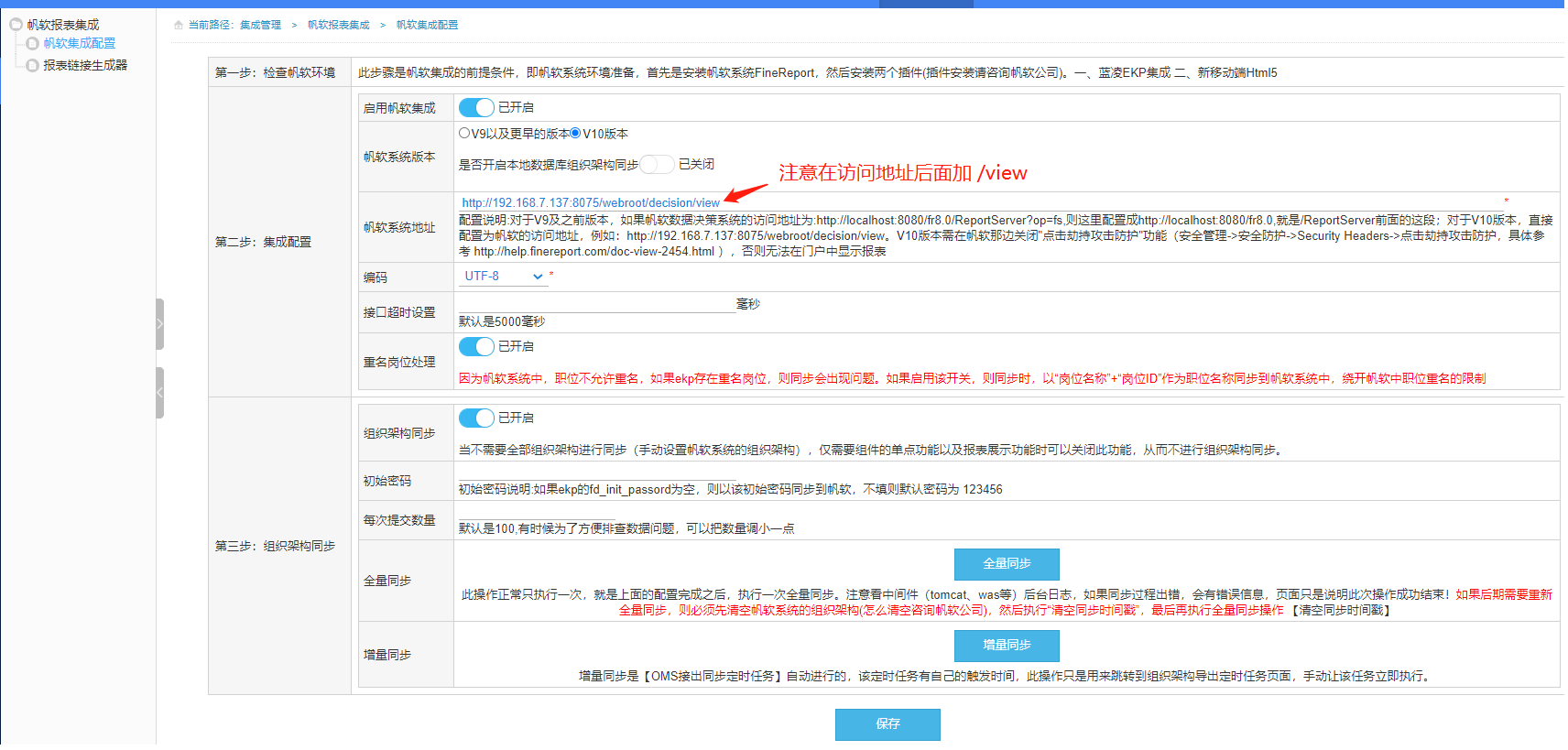Screen dimensions: 1568x750
Task: Click upper side-panel handle with right chevron
Action: [x=159, y=324]
